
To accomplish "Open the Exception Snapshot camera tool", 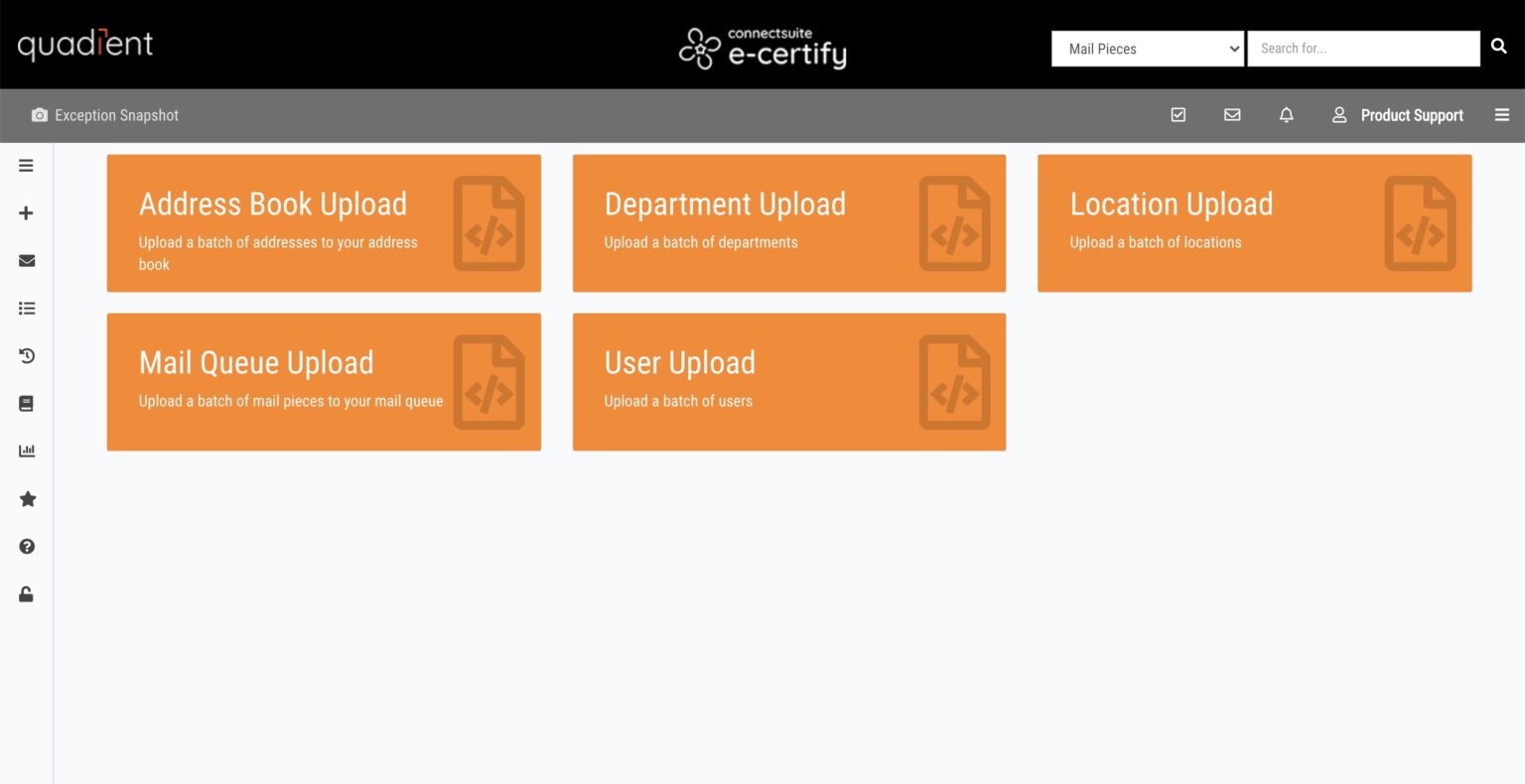I will click(105, 115).
